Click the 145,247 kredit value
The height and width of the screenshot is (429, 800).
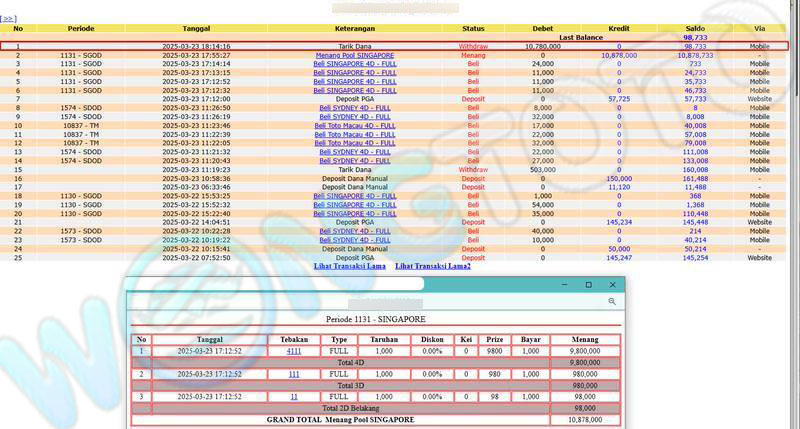point(619,258)
